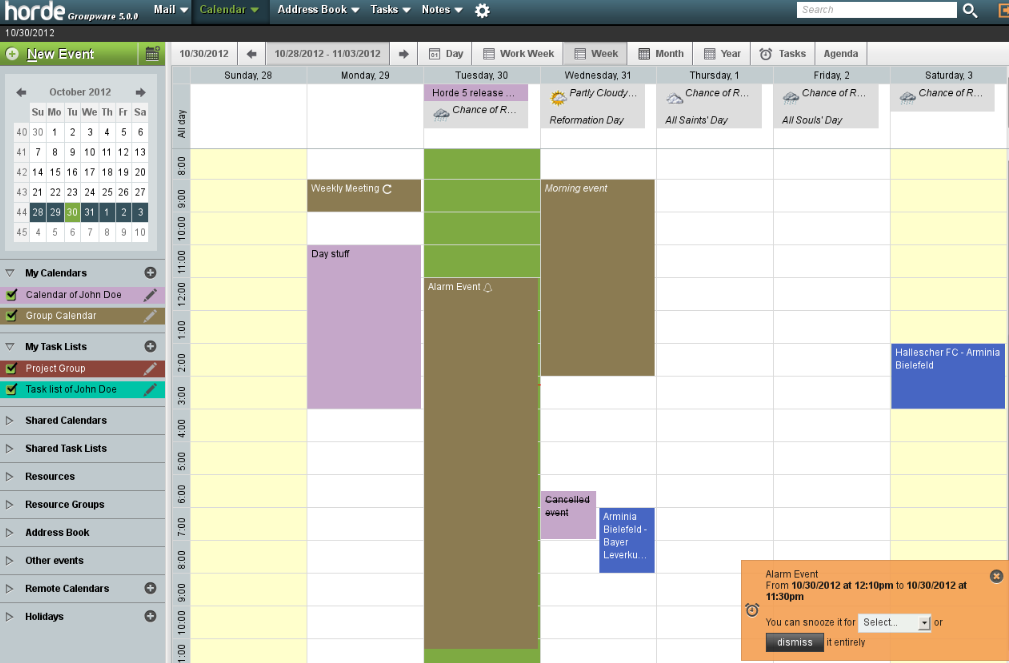This screenshot has width=1009, height=663.
Task: Toggle Calendar of John Doe checkbox
Action: pos(11,295)
